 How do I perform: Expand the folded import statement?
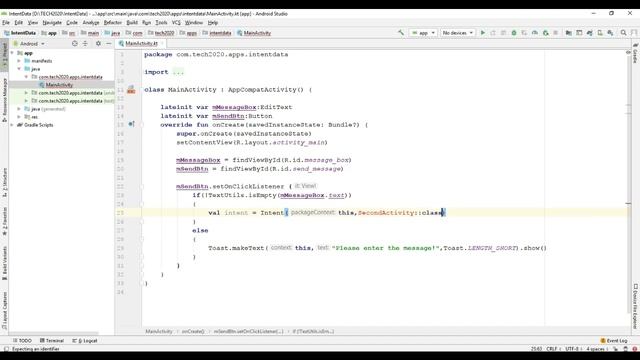(x=178, y=72)
